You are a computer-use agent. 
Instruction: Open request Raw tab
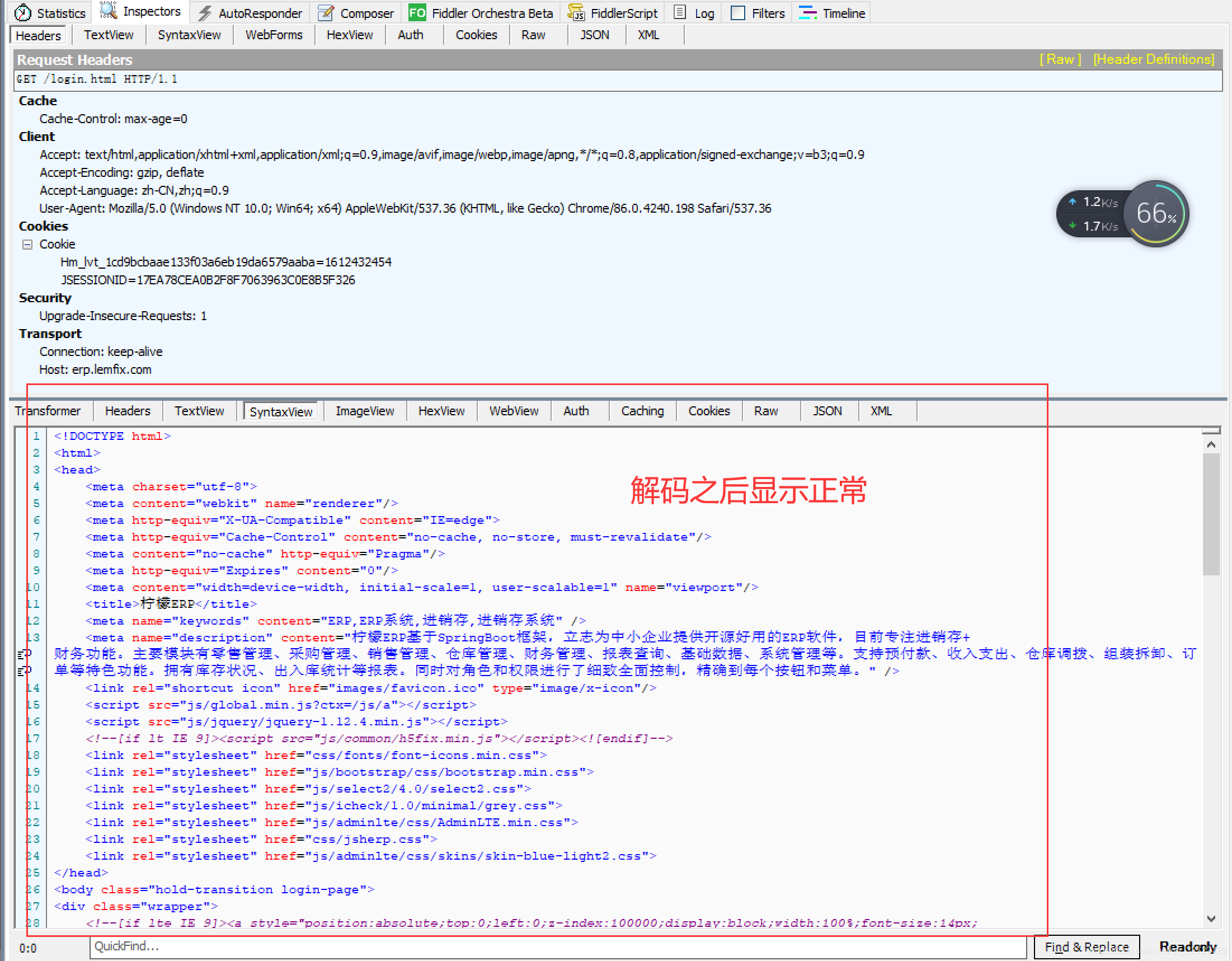[533, 35]
